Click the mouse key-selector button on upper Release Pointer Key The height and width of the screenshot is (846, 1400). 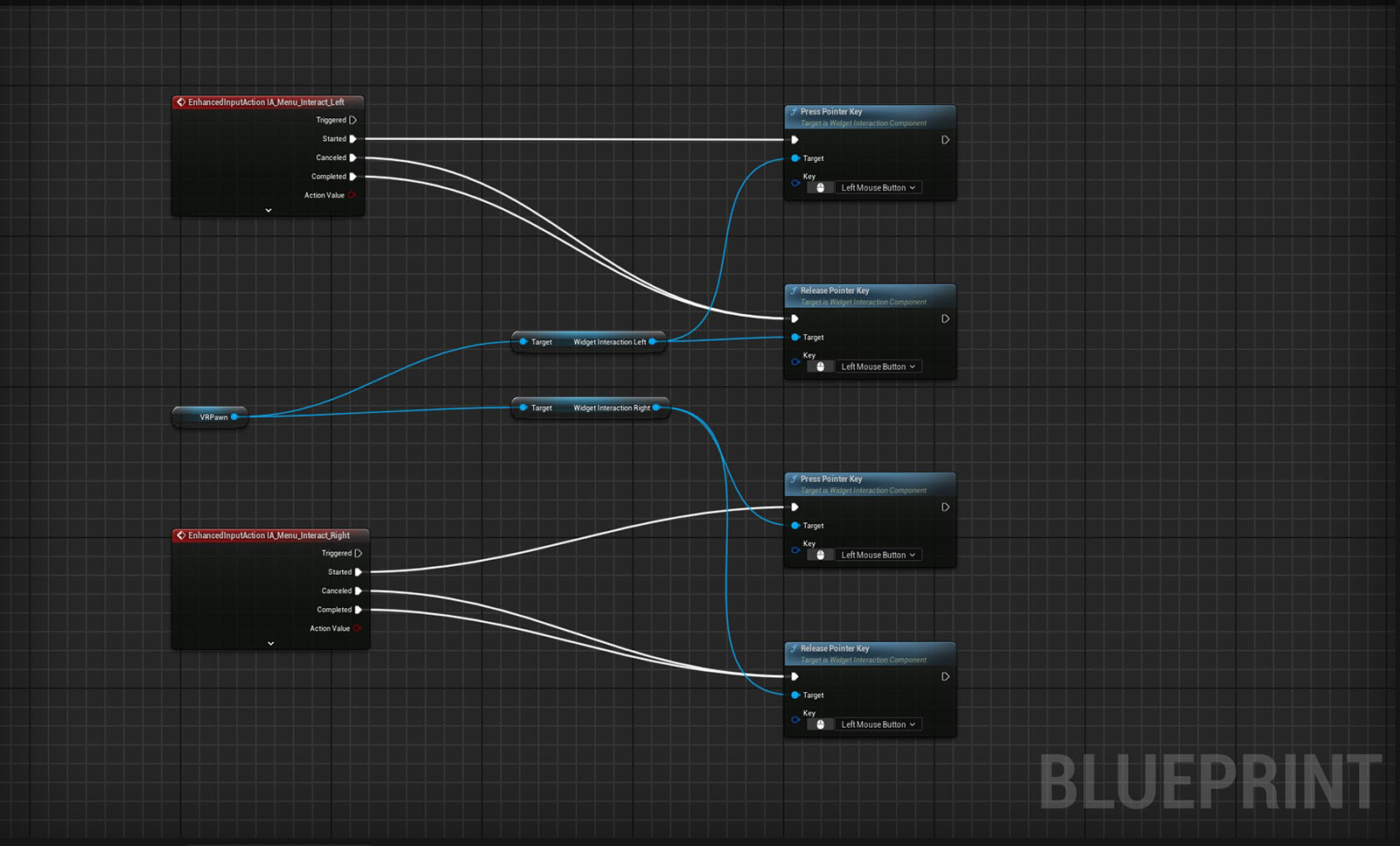[x=820, y=367]
